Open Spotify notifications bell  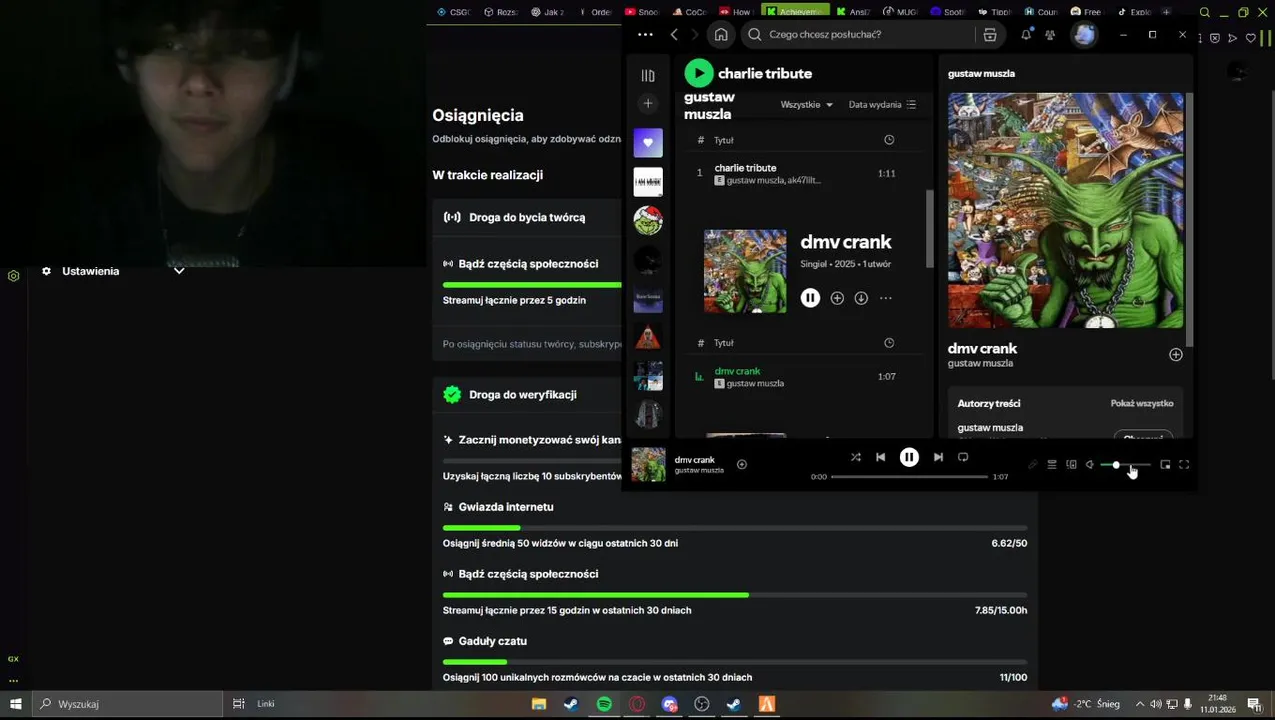[x=1026, y=34]
